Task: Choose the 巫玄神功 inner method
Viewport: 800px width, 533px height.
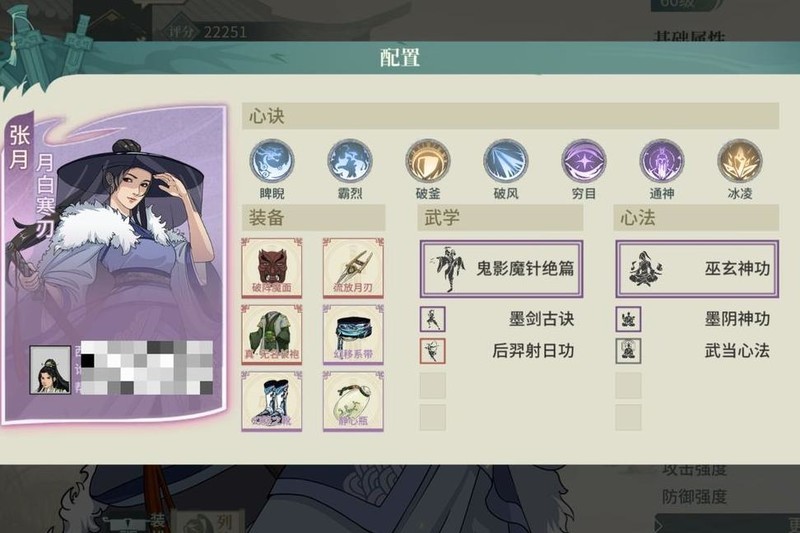Action: (697, 269)
